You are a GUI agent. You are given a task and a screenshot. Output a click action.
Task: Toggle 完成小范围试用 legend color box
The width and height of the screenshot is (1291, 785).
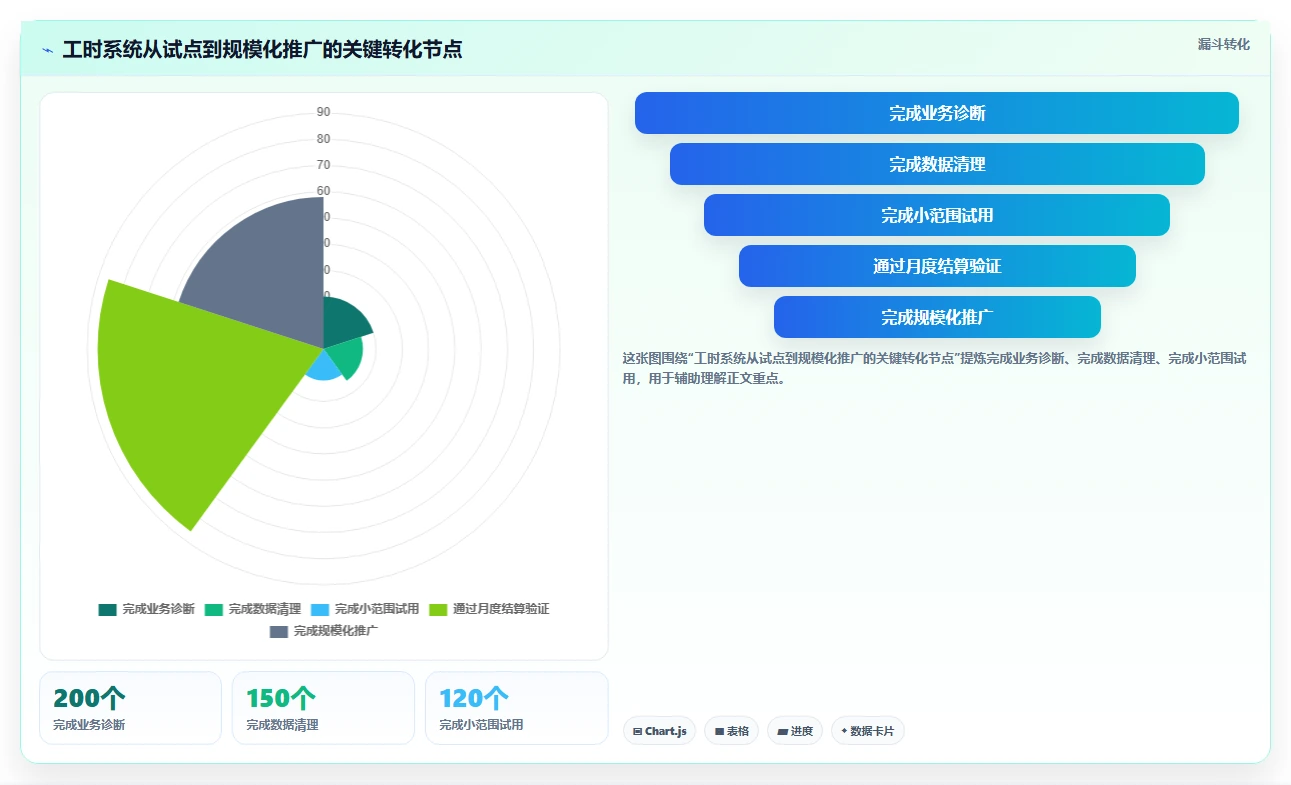coord(320,609)
